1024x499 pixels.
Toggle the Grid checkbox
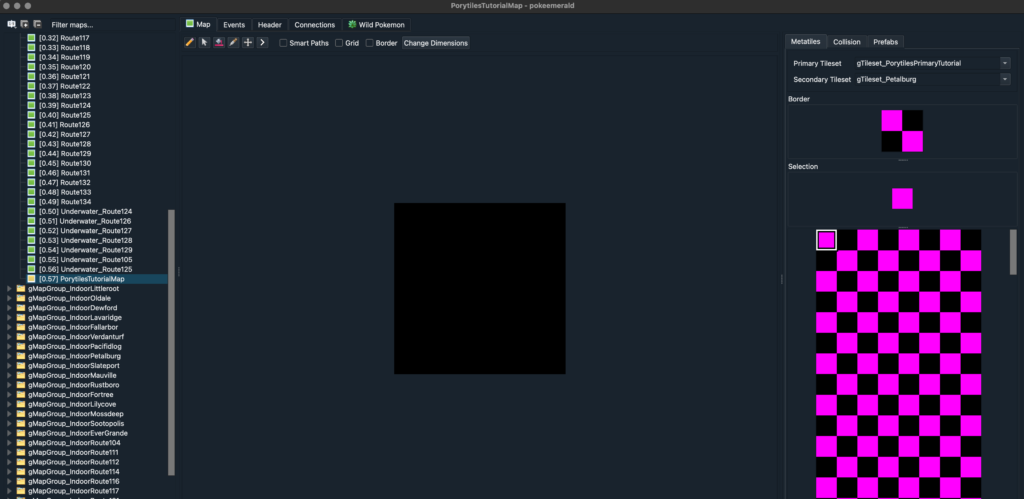tap(339, 43)
